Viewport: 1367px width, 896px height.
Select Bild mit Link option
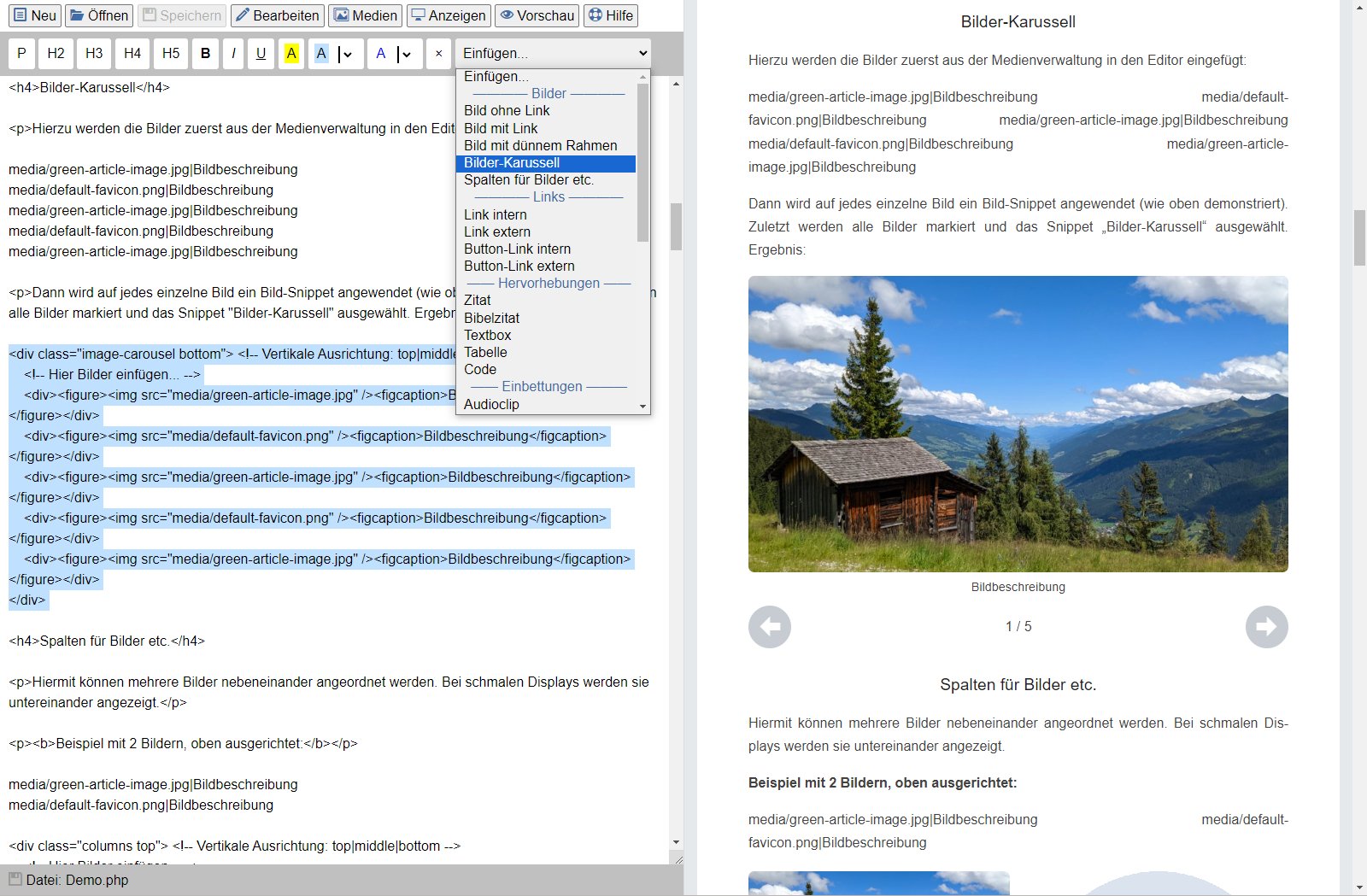coord(546,128)
